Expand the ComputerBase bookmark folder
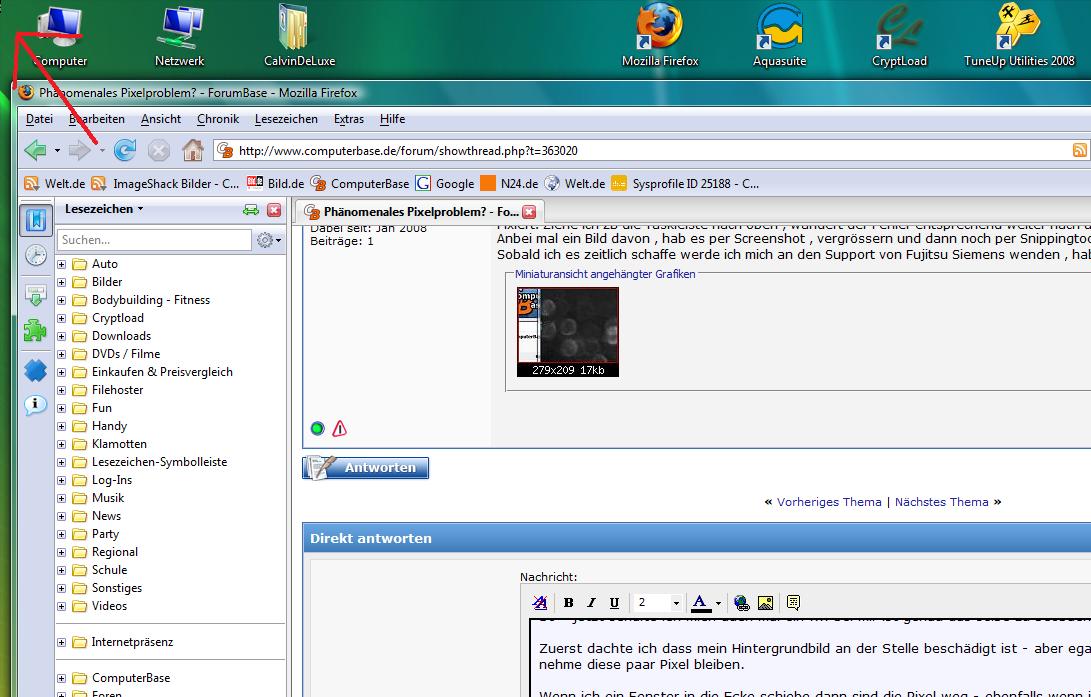The width and height of the screenshot is (1091, 697). pyautogui.click(x=61, y=679)
